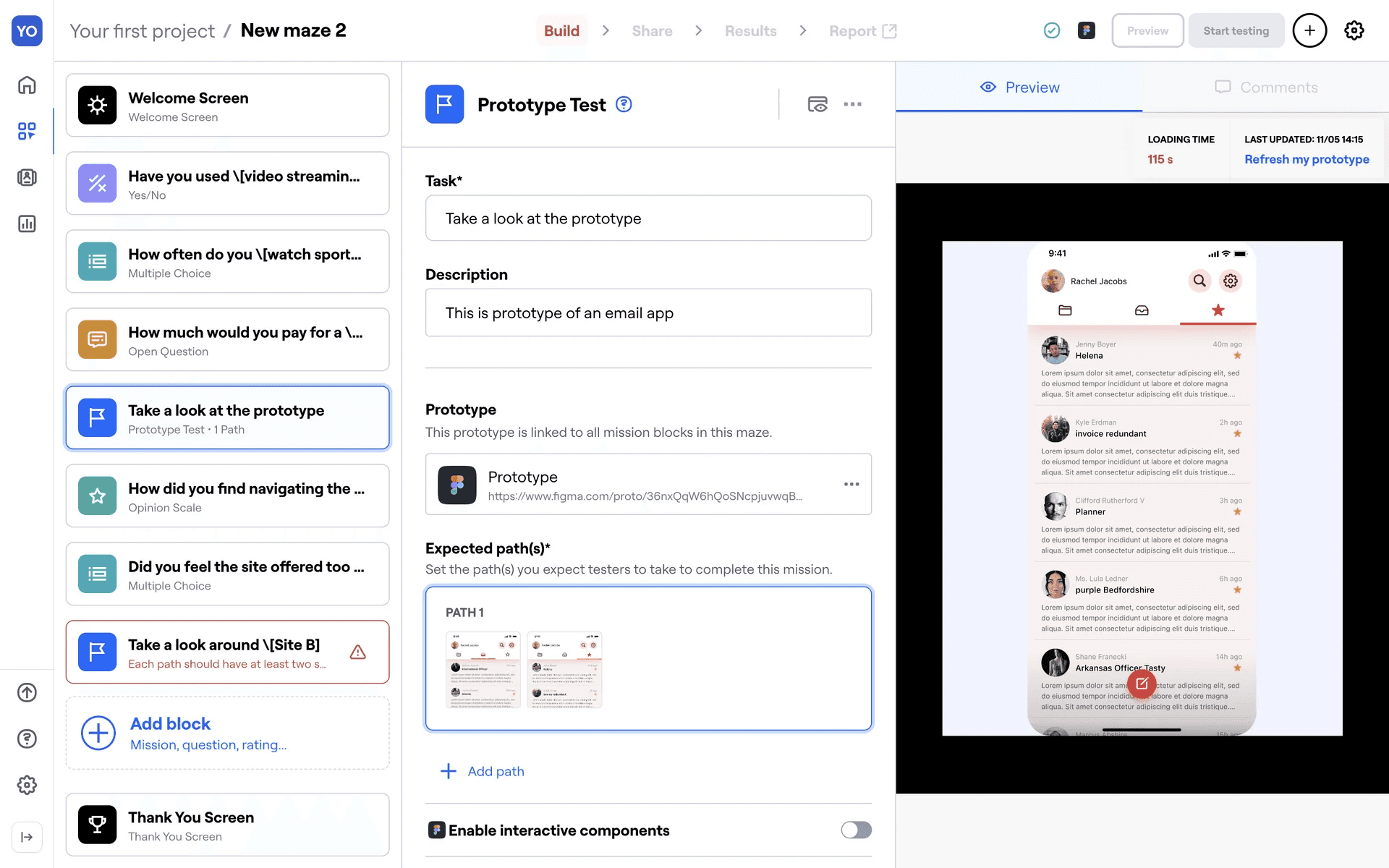Click the Task input field
This screenshot has width=1389, height=868.
[x=648, y=218]
